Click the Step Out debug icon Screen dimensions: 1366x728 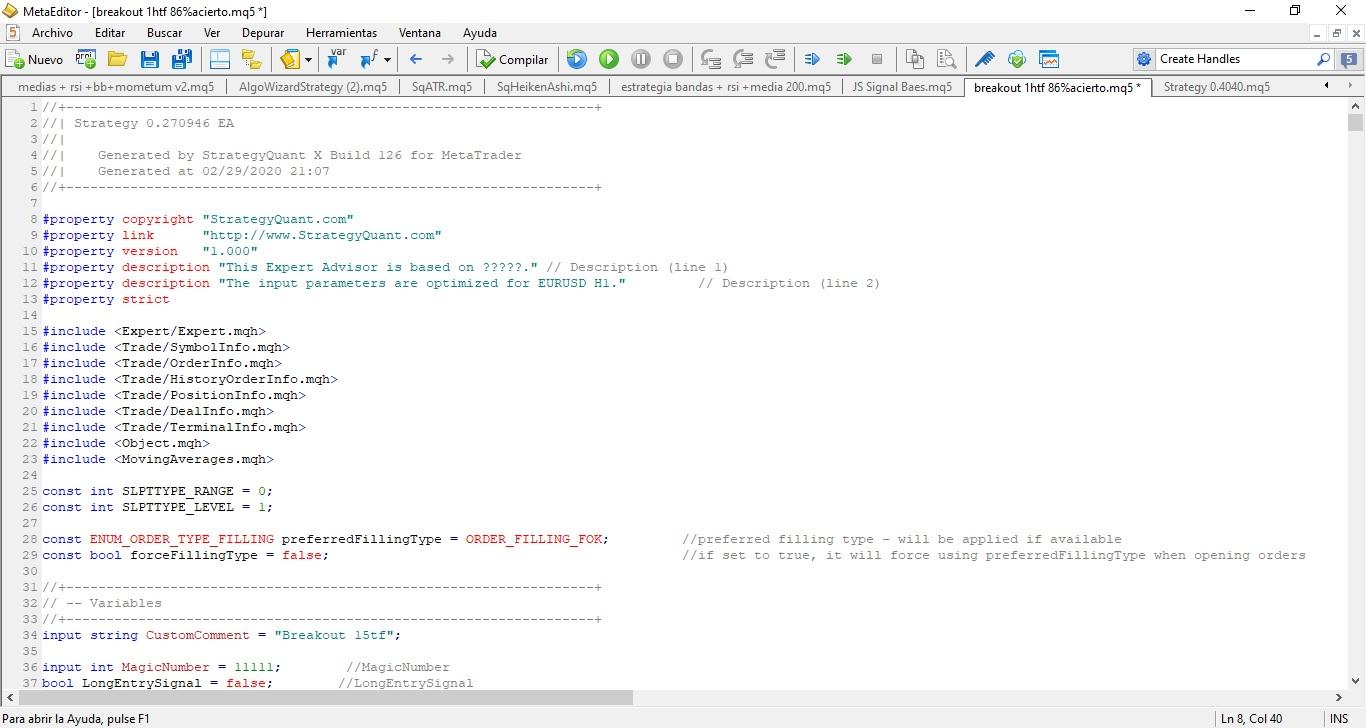[775, 59]
